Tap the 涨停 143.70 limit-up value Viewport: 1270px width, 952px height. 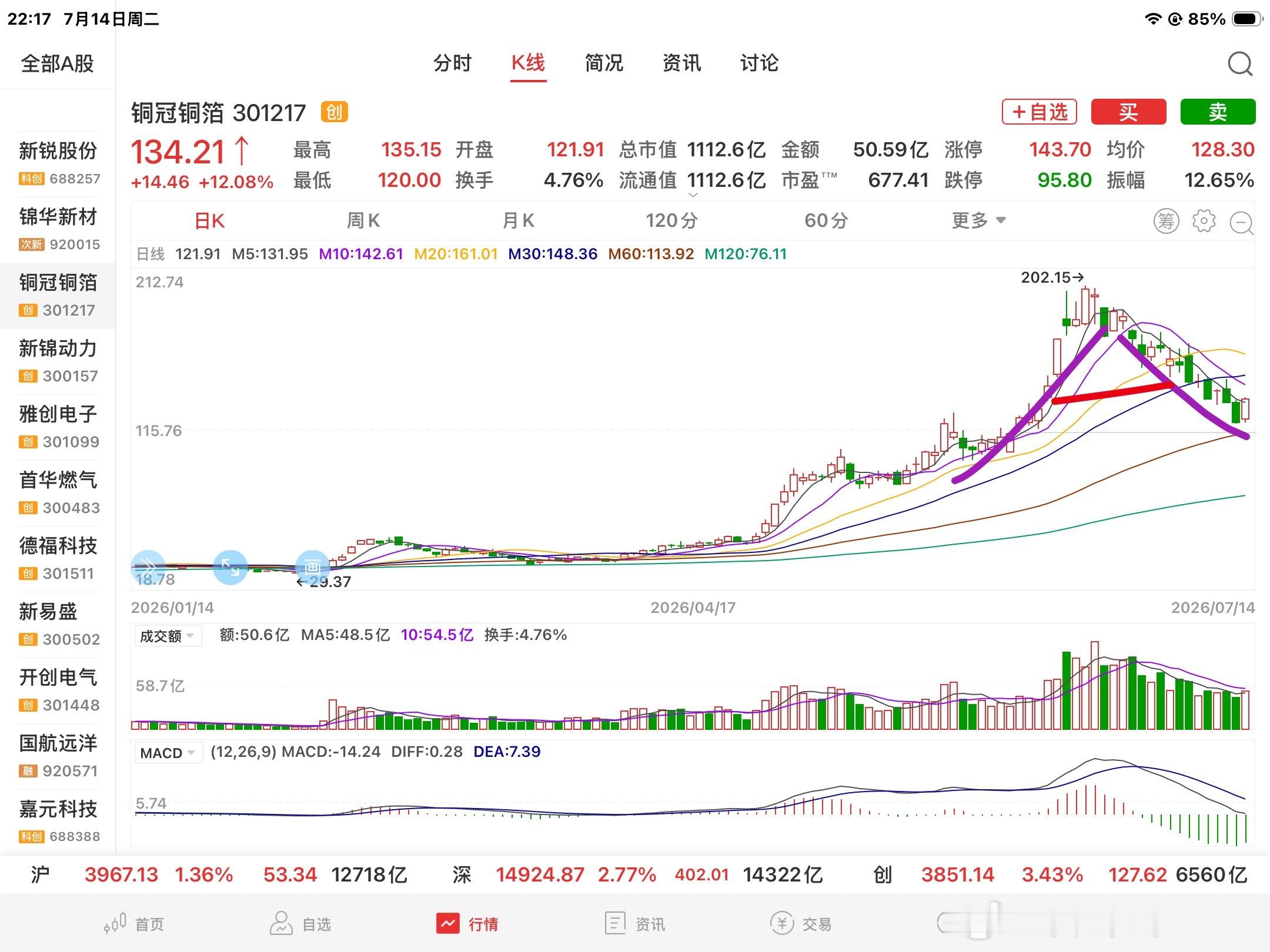(x=1060, y=149)
